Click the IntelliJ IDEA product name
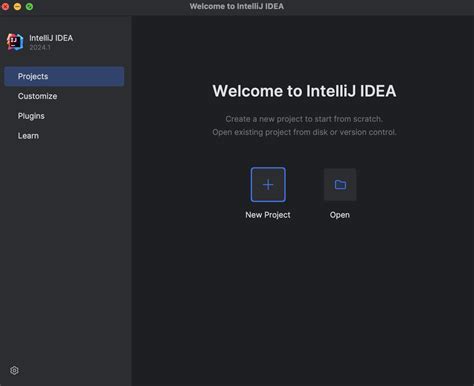The image size is (474, 386). coord(51,38)
